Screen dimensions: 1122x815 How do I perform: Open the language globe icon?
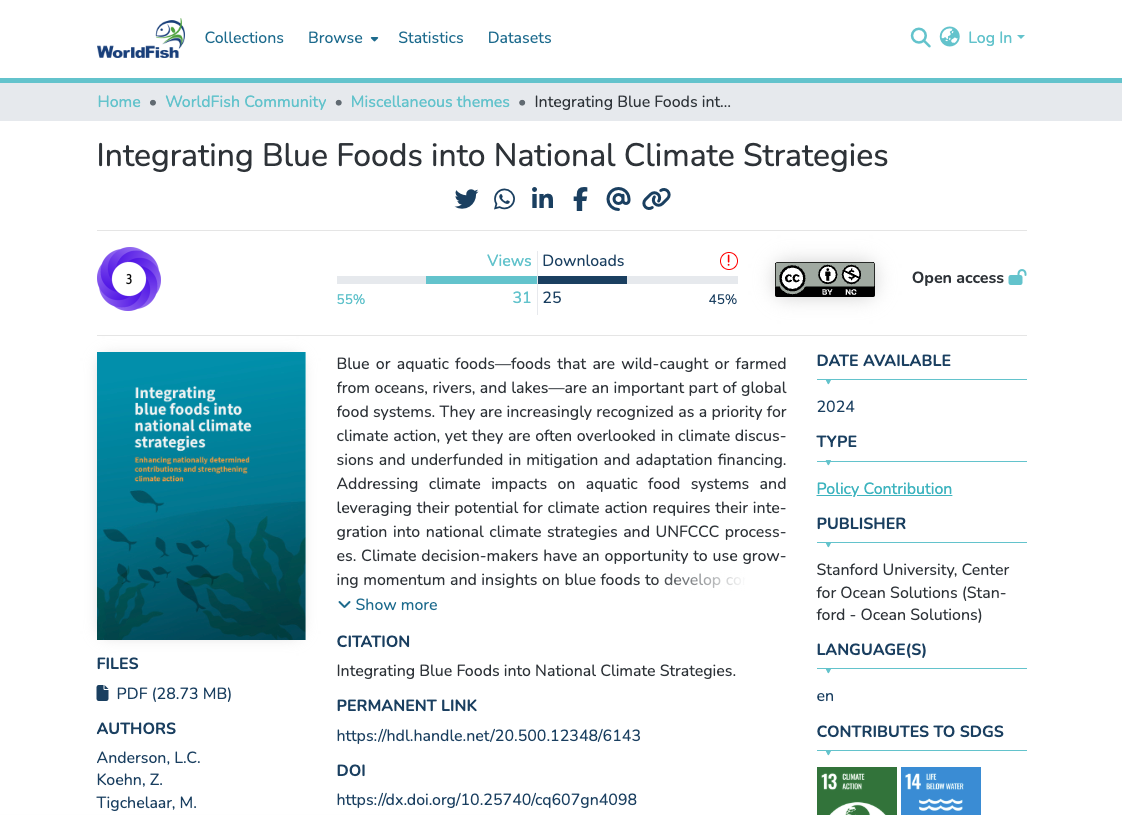click(x=949, y=37)
